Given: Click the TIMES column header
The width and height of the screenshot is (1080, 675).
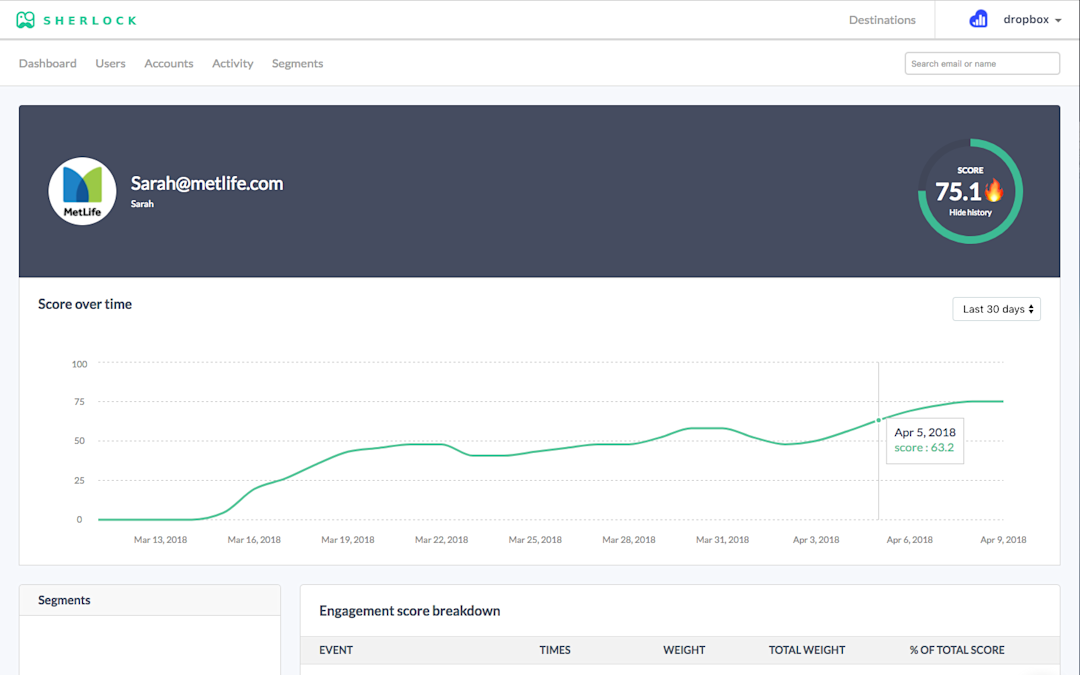Looking at the screenshot, I should point(555,650).
